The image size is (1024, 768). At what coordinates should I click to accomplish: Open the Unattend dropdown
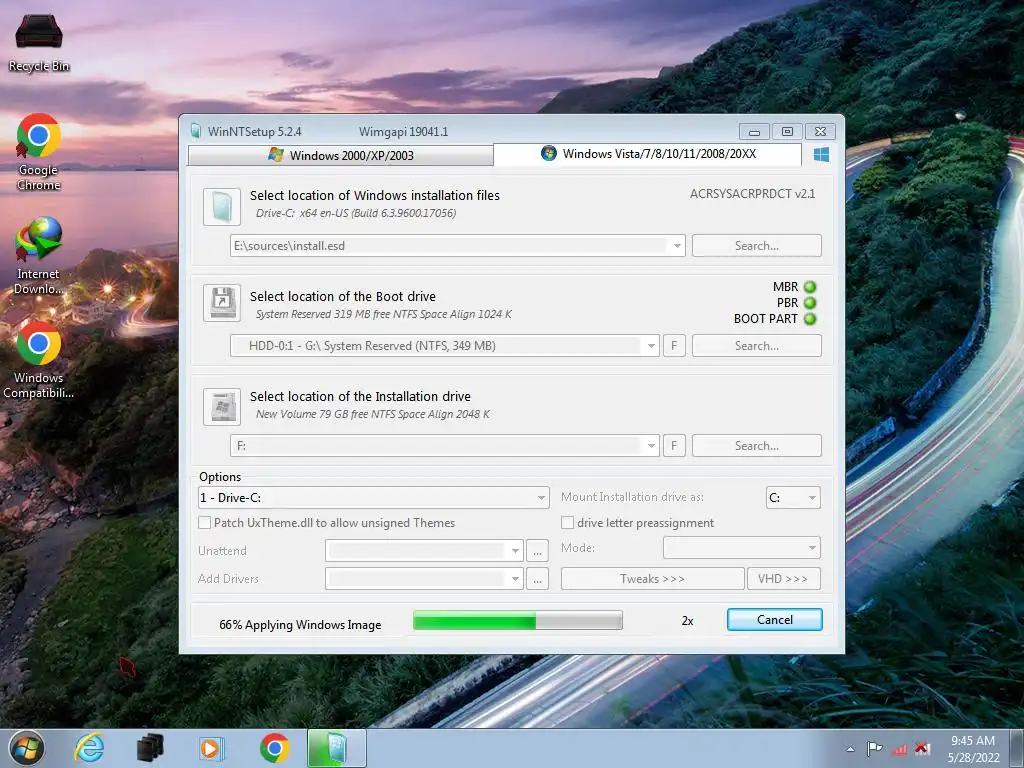(424, 551)
